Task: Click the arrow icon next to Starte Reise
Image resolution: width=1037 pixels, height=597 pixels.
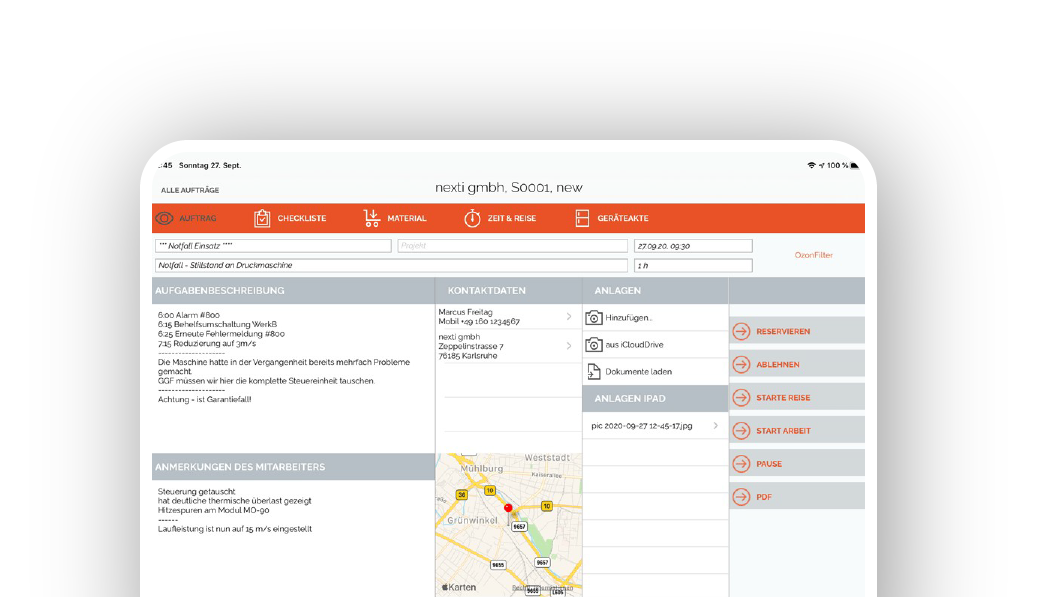Action: (741, 397)
